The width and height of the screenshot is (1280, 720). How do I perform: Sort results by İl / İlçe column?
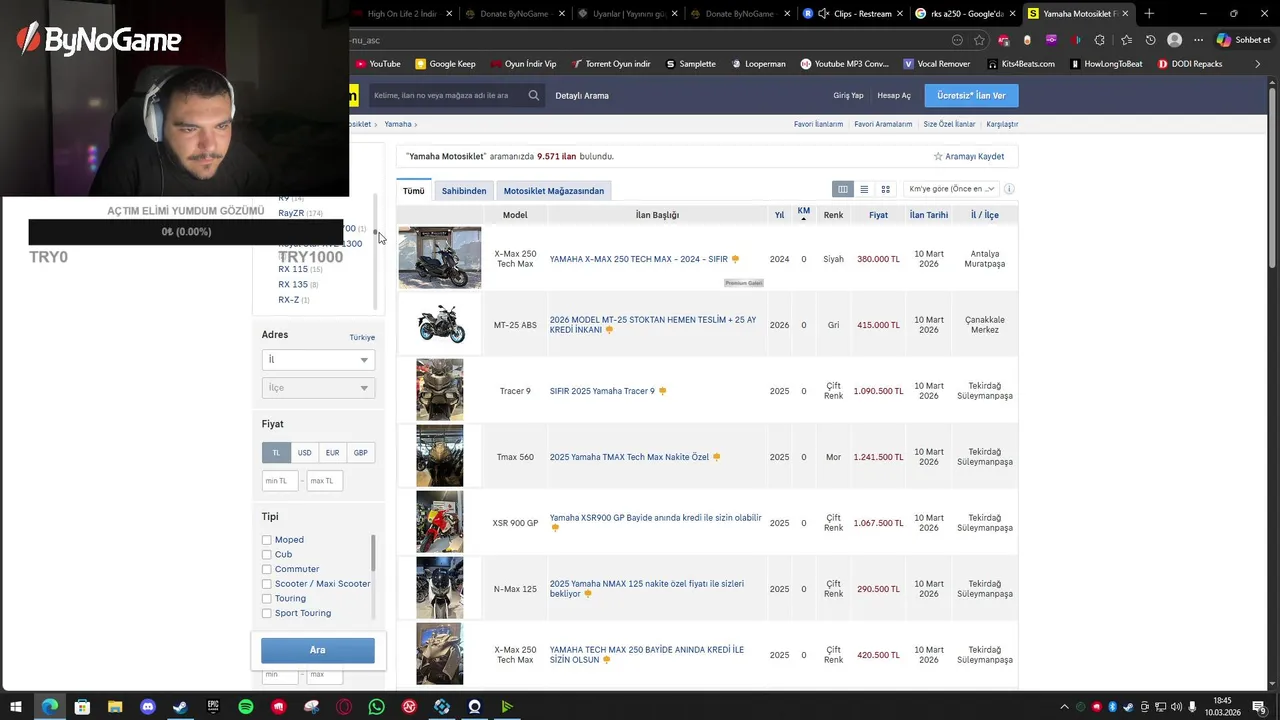[x=985, y=215]
